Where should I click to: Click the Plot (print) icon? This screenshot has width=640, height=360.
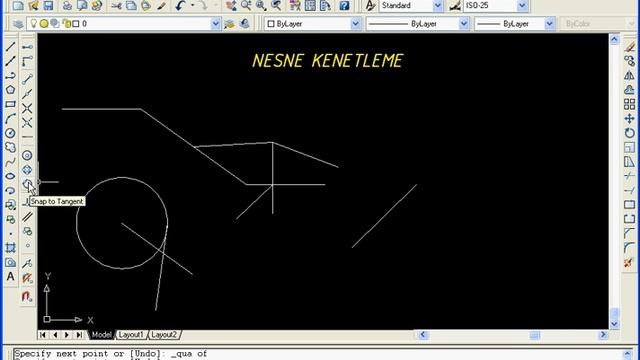pos(67,5)
